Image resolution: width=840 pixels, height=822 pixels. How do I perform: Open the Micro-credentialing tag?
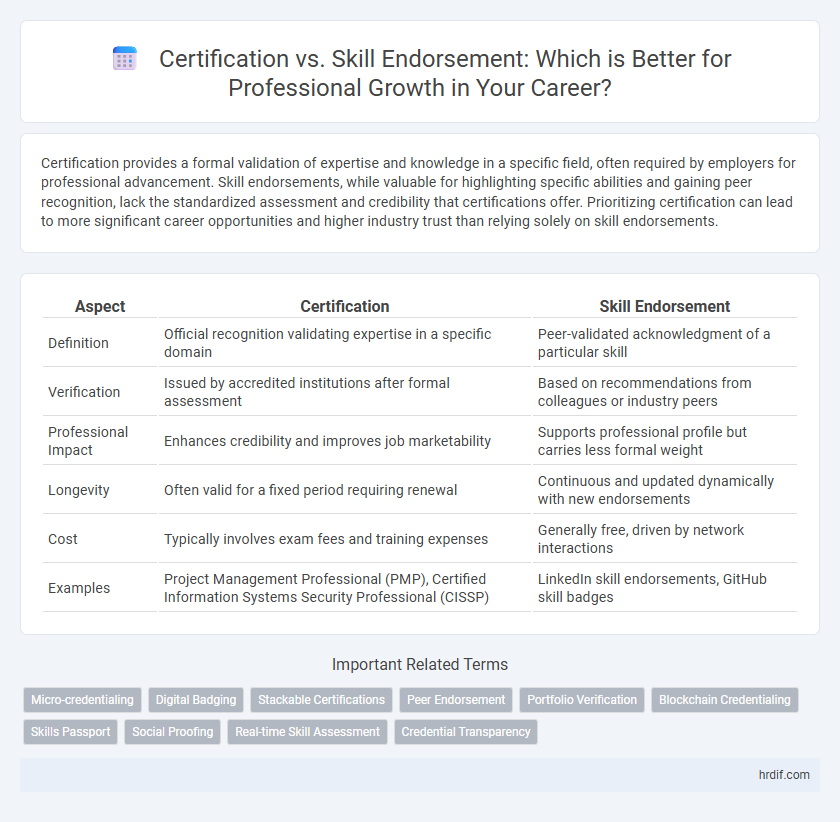click(82, 700)
